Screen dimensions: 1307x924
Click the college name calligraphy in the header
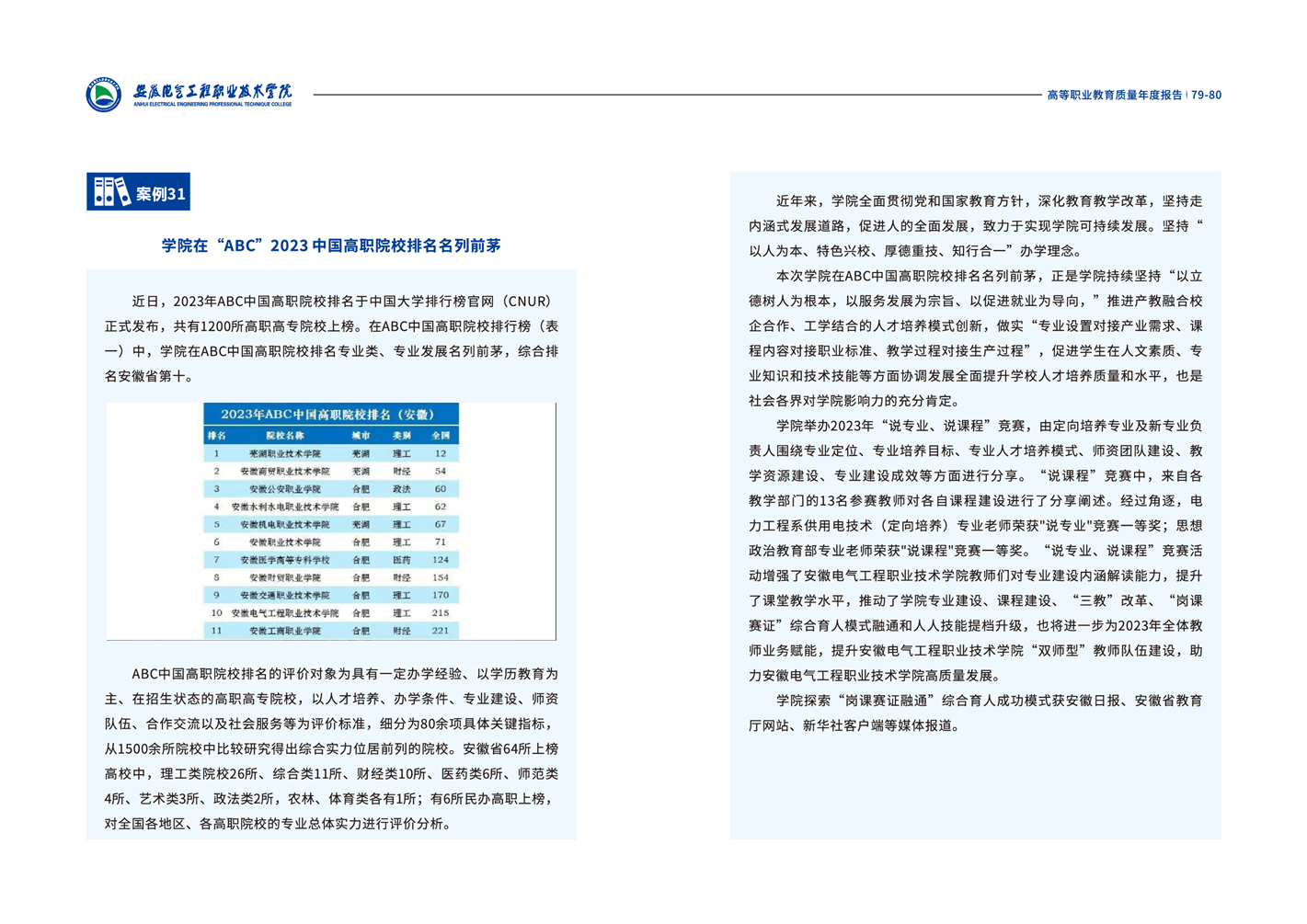tap(212, 93)
